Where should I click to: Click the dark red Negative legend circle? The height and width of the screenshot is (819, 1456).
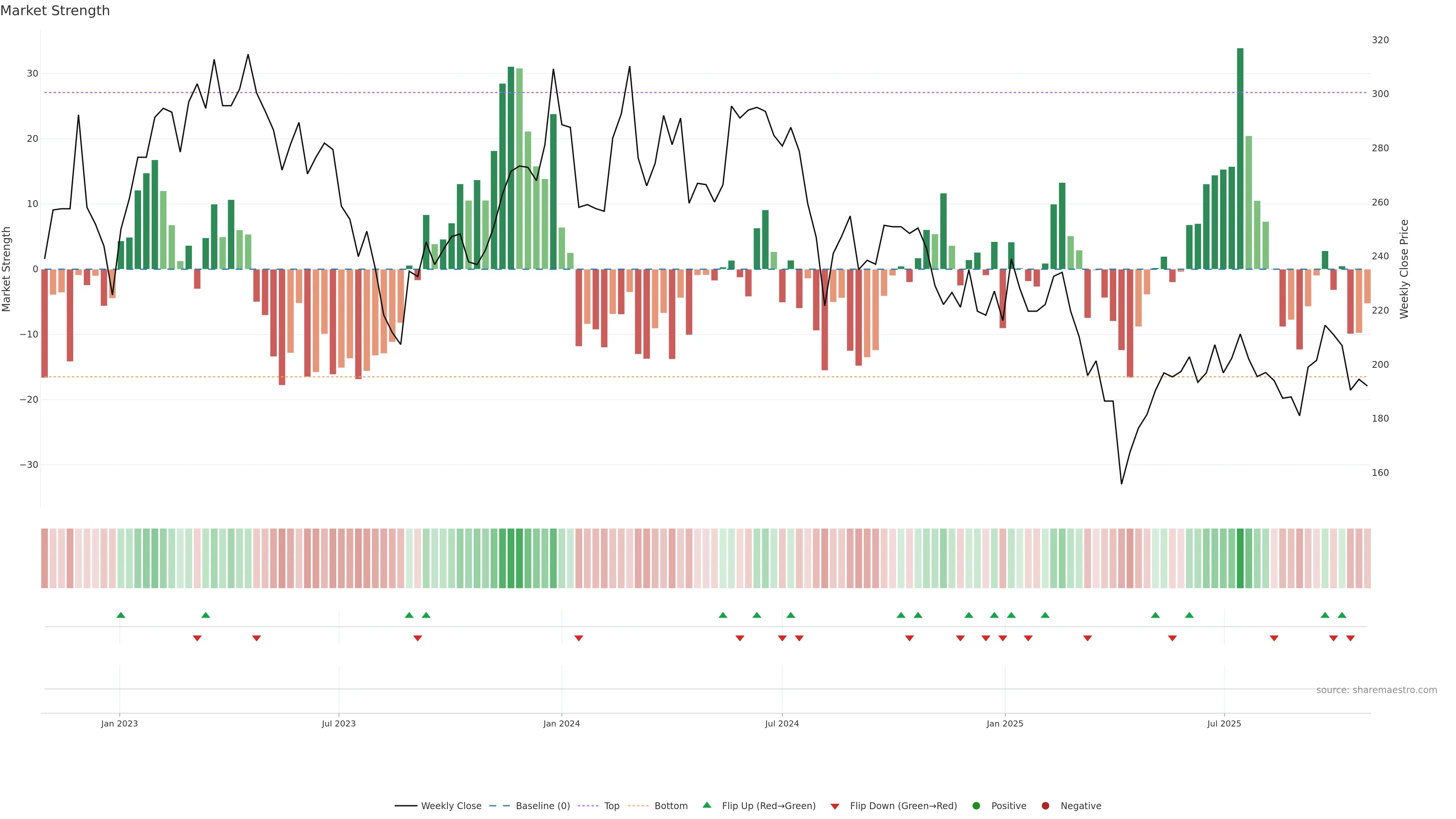click(1046, 806)
